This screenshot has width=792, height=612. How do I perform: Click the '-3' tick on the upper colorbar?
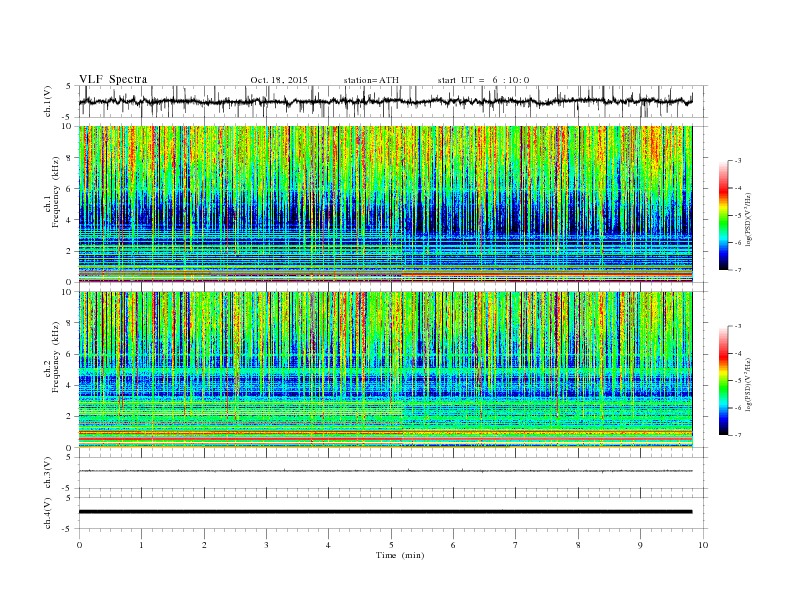(x=737, y=161)
